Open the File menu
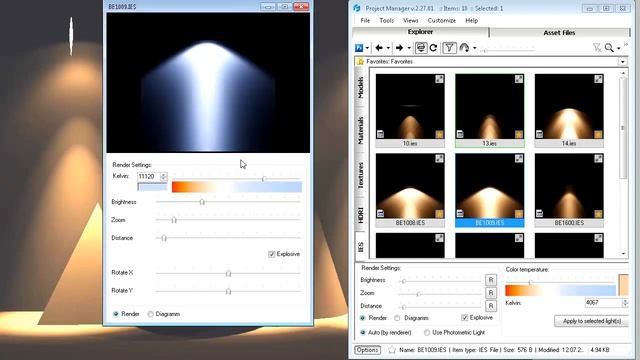The height and width of the screenshot is (360, 640). click(x=365, y=20)
